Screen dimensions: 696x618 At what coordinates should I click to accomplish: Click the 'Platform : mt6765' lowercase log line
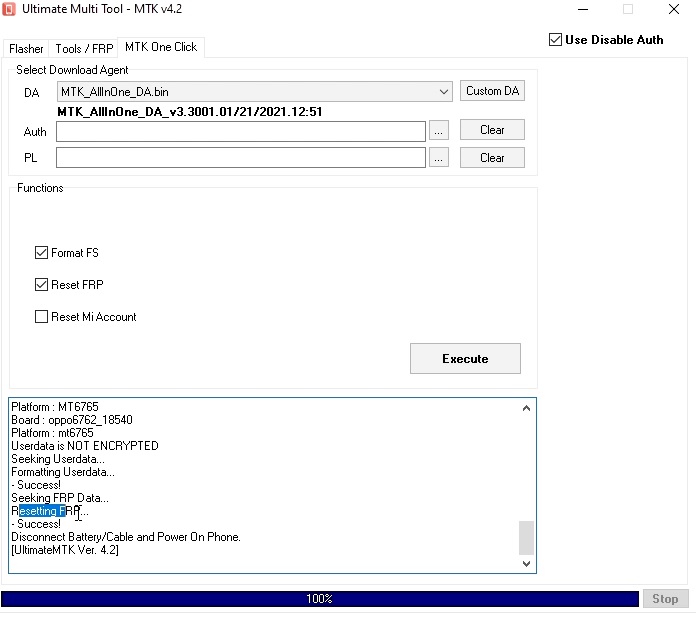coord(52,432)
